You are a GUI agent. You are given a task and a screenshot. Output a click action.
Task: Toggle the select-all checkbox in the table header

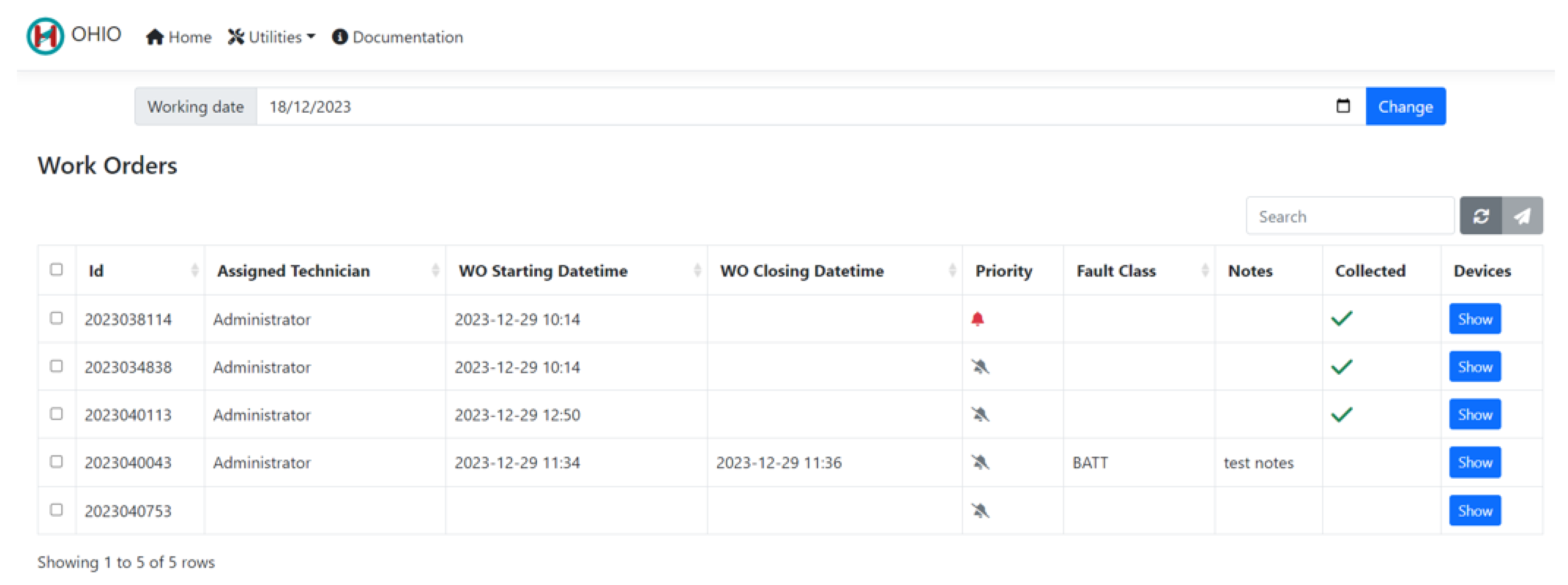point(57,269)
